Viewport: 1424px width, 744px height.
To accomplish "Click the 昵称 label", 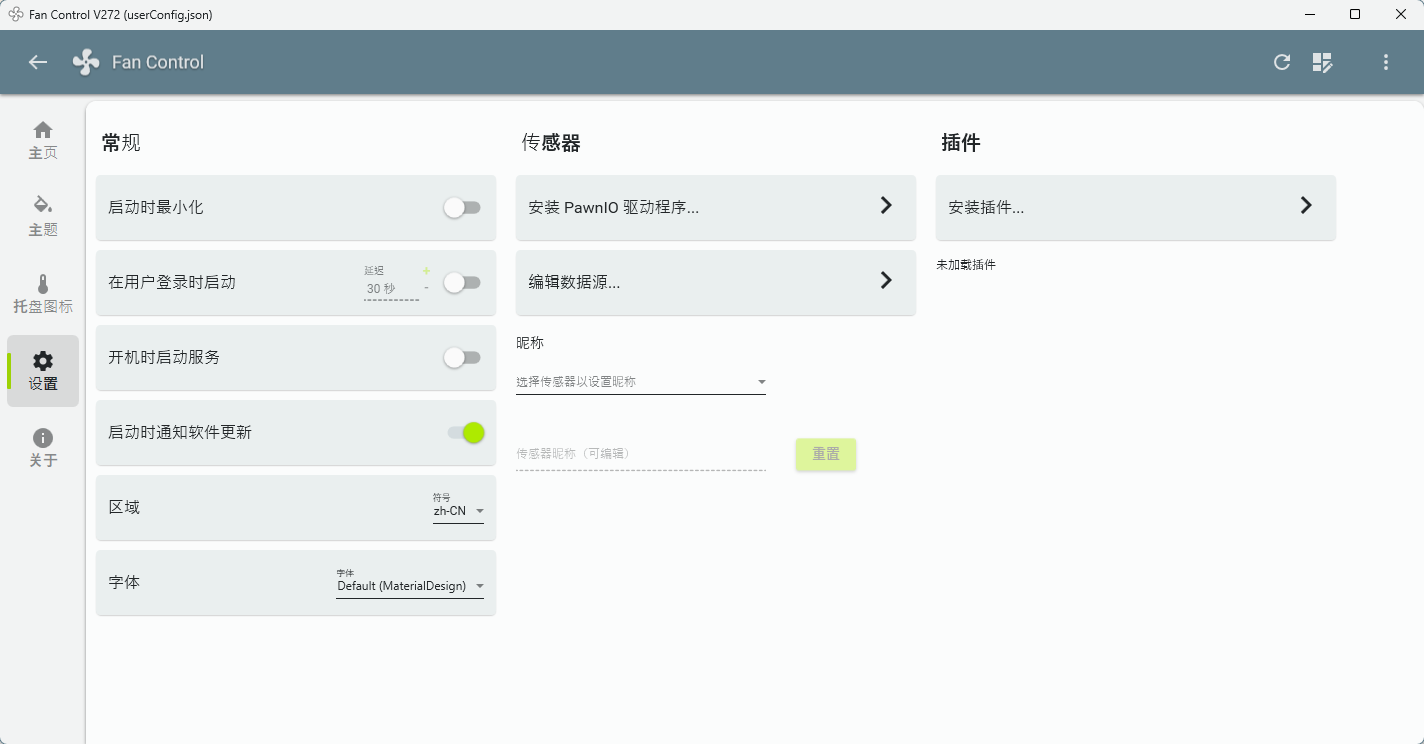I will (x=530, y=343).
